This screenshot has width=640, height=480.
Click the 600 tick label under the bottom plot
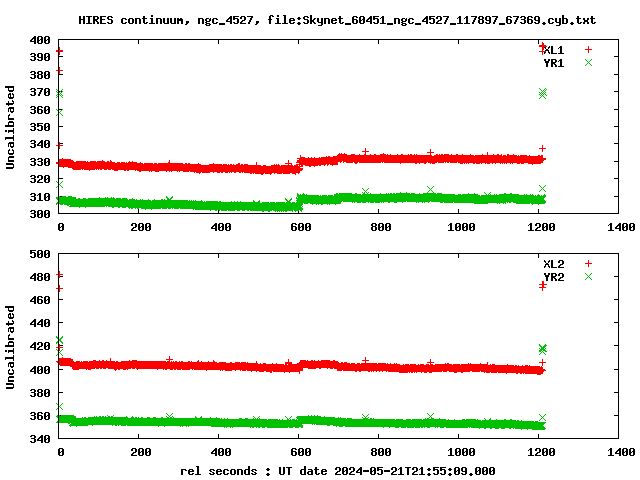pos(301,452)
